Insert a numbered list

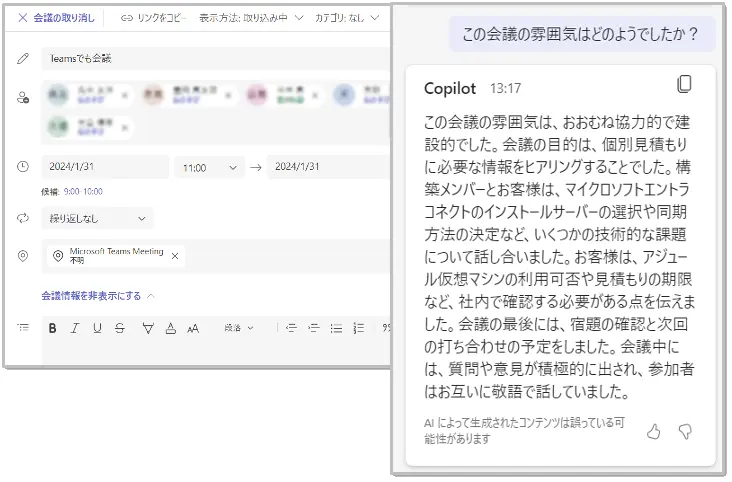click(x=359, y=328)
